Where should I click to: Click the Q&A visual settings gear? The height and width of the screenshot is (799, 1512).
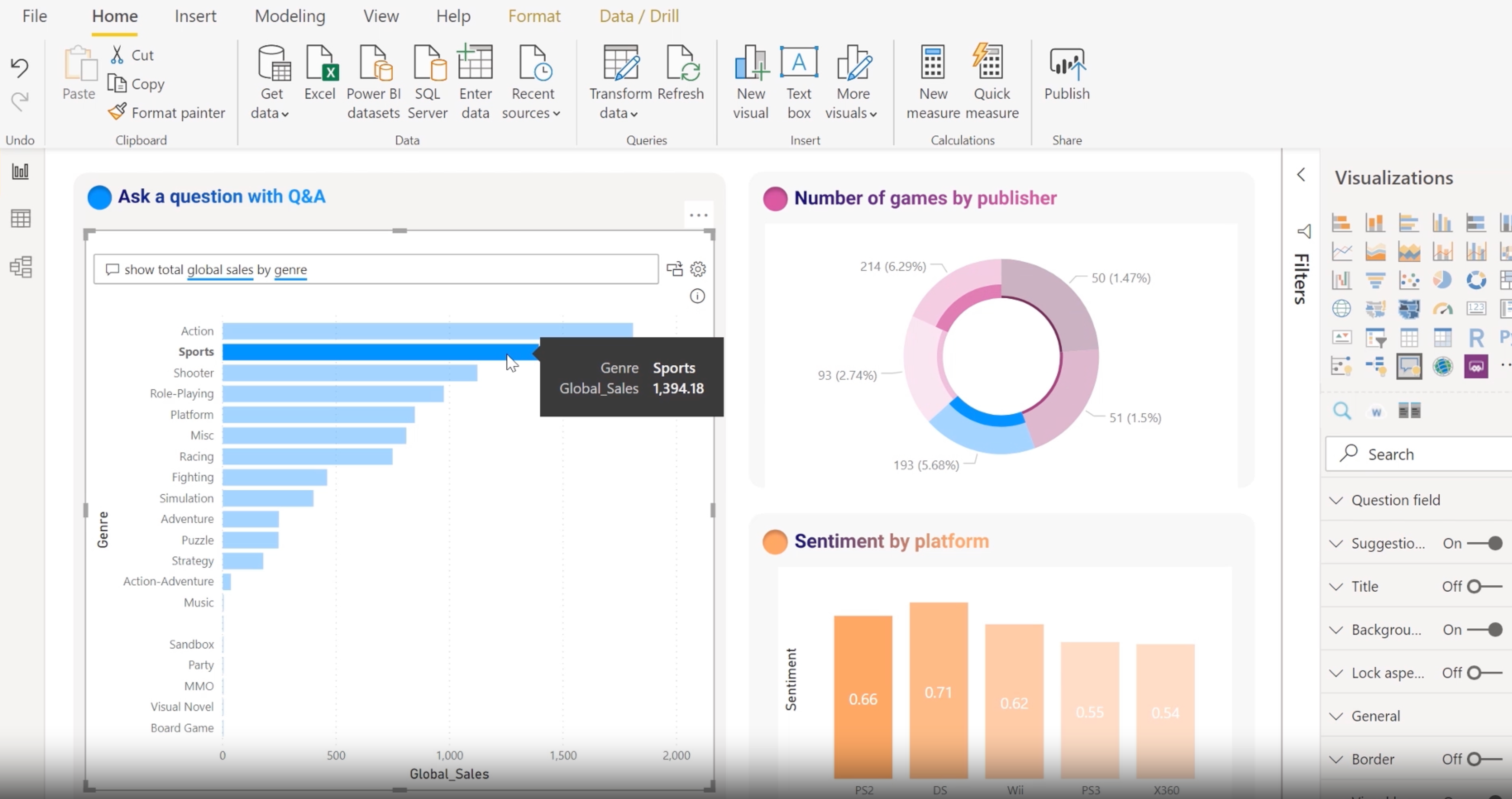pyautogui.click(x=697, y=269)
